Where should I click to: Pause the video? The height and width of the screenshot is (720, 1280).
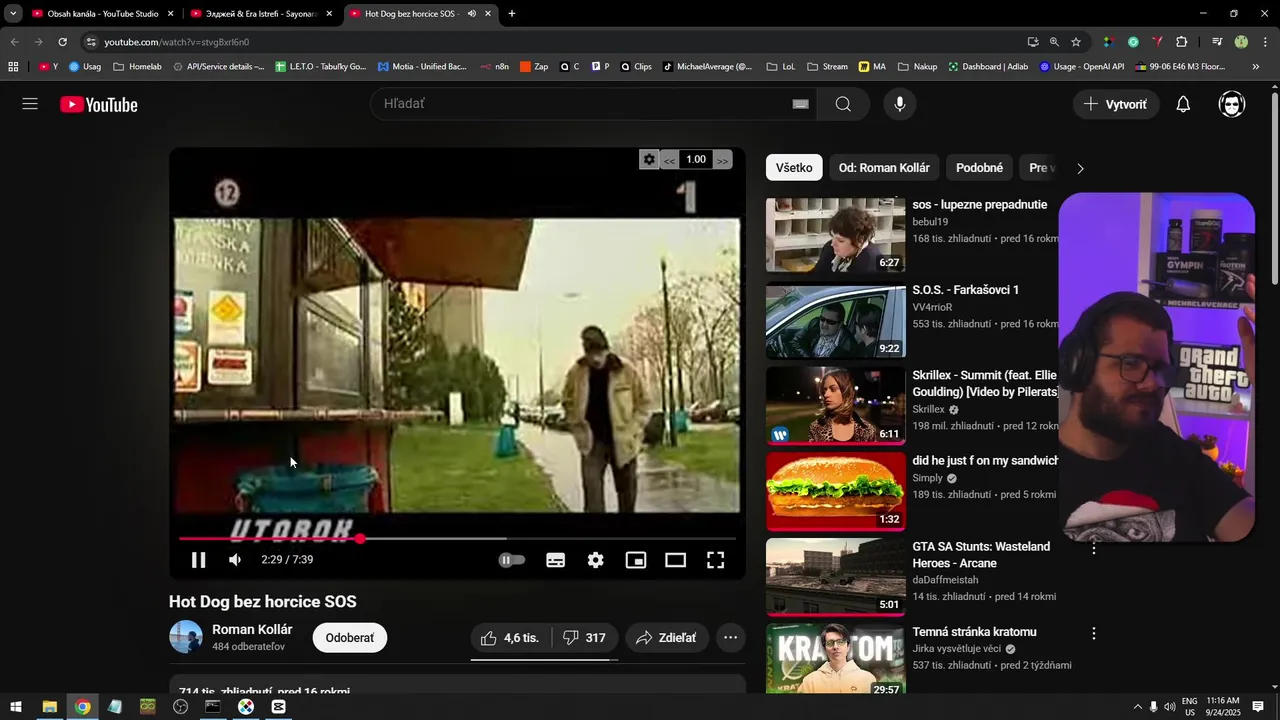[x=198, y=560]
